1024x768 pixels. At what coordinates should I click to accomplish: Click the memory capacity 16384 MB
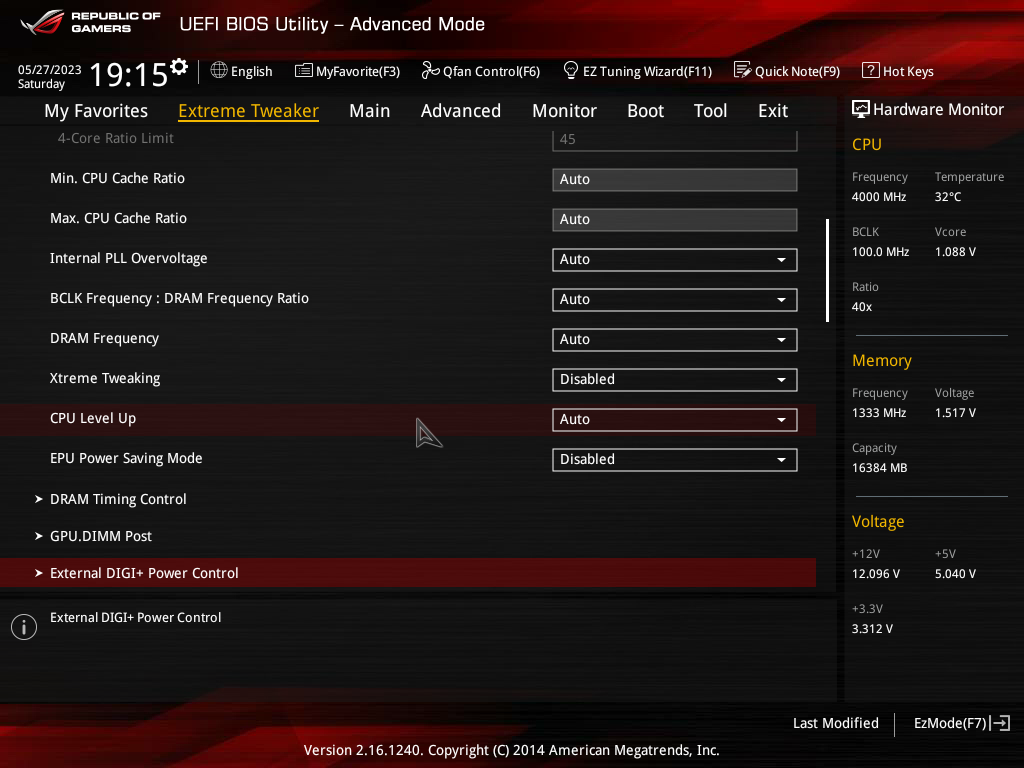pos(880,468)
